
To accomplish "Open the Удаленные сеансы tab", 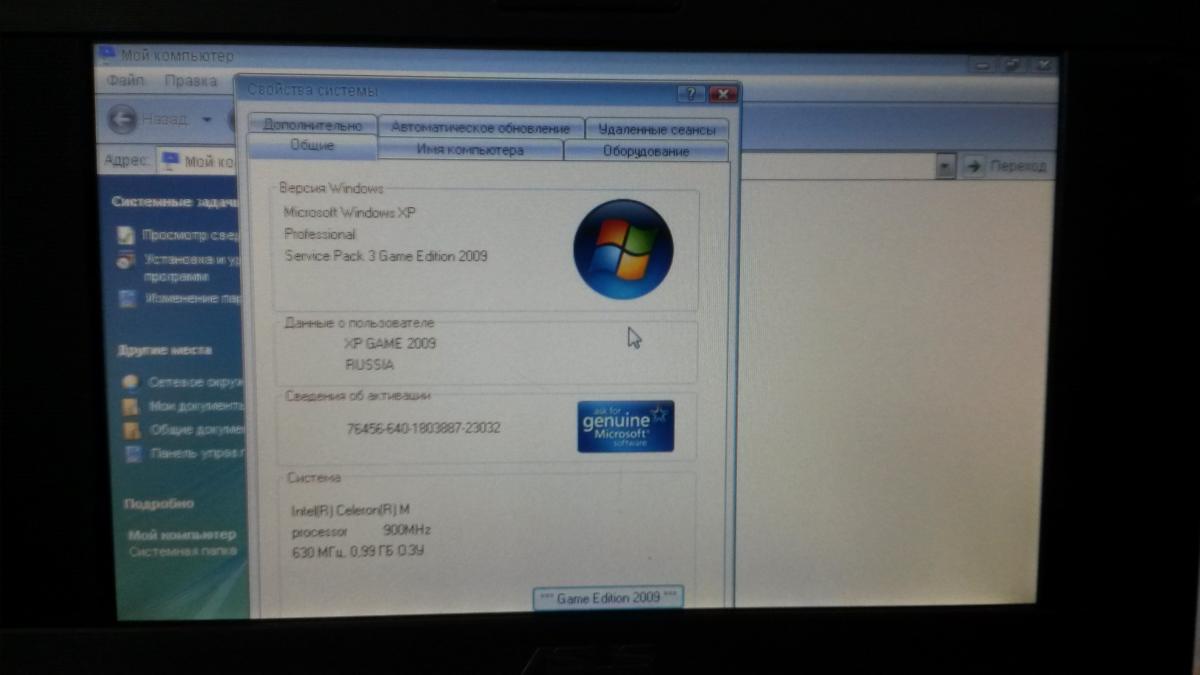I will pyautogui.click(x=656, y=129).
